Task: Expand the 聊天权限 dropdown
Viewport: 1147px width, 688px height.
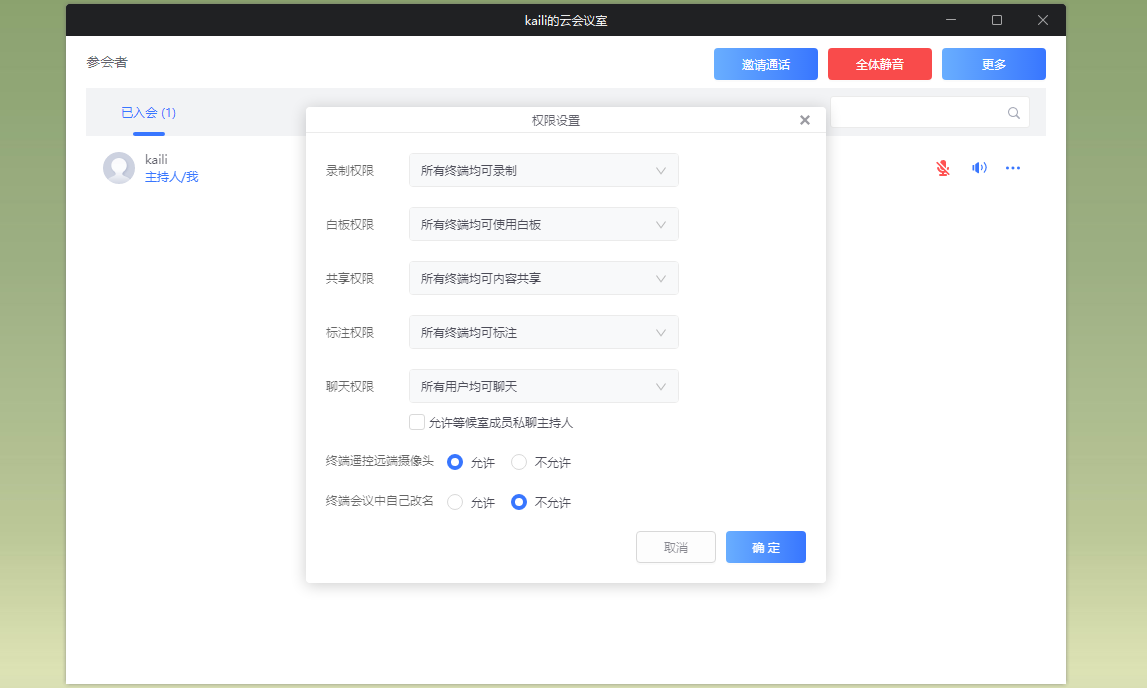Action: click(x=543, y=386)
